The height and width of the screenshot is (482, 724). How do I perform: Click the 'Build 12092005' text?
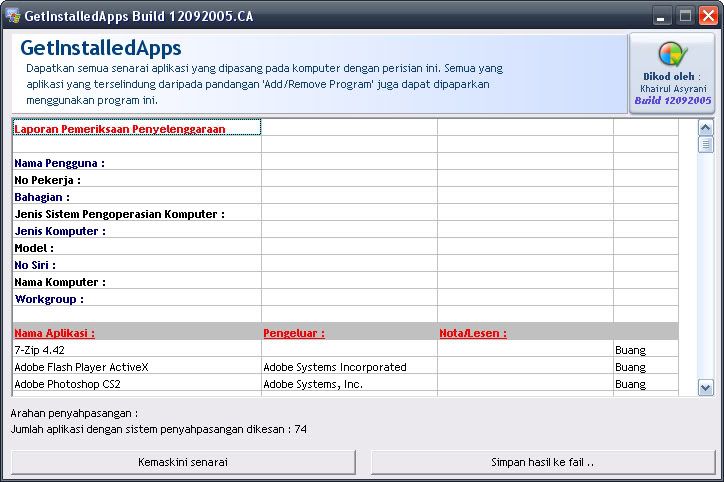[x=673, y=100]
